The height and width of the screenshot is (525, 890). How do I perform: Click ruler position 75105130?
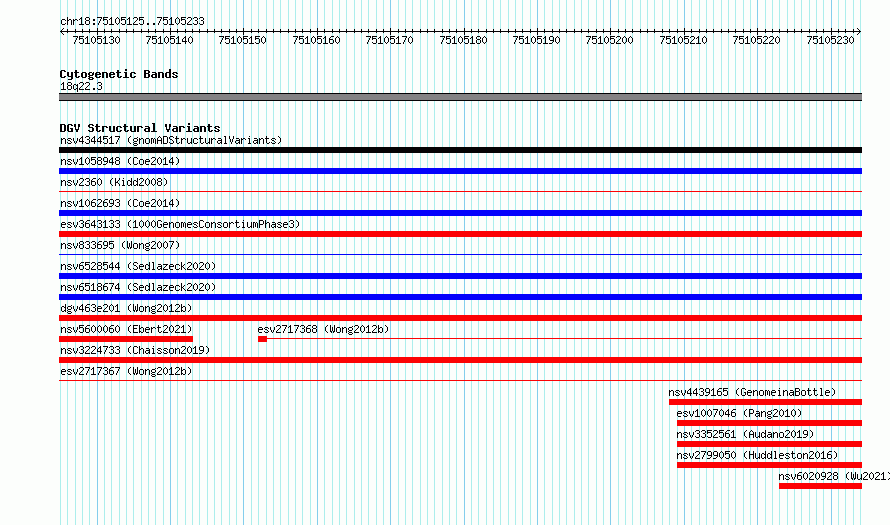(x=96, y=40)
